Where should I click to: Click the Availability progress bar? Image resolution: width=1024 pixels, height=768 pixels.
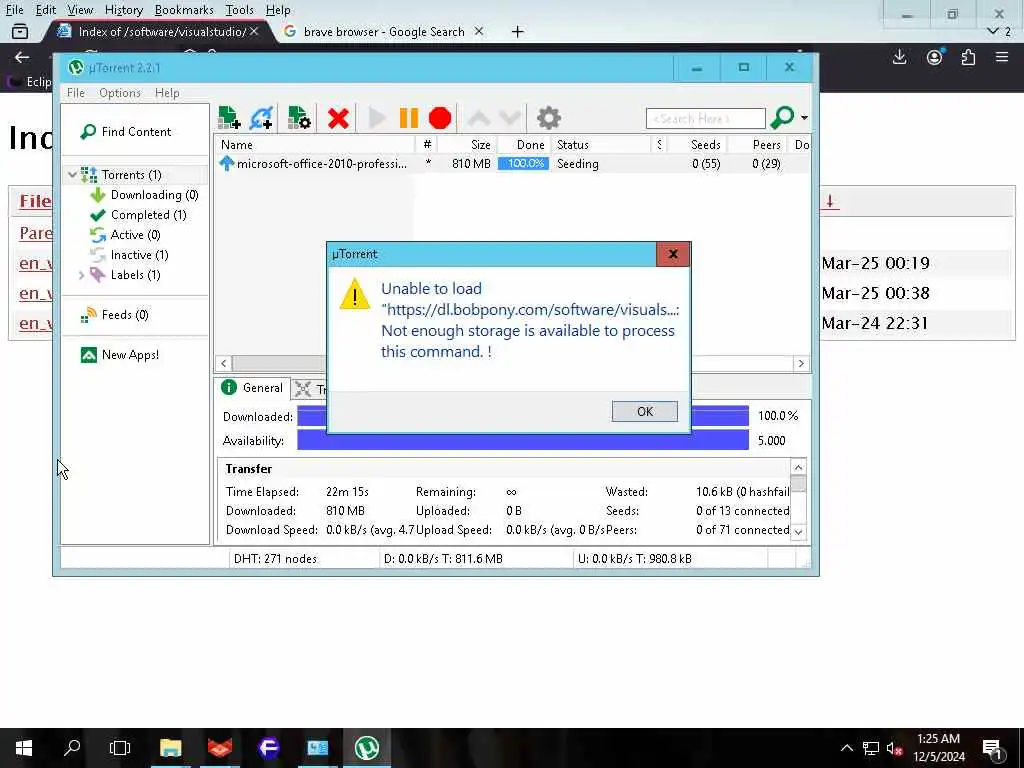pyautogui.click(x=522, y=440)
